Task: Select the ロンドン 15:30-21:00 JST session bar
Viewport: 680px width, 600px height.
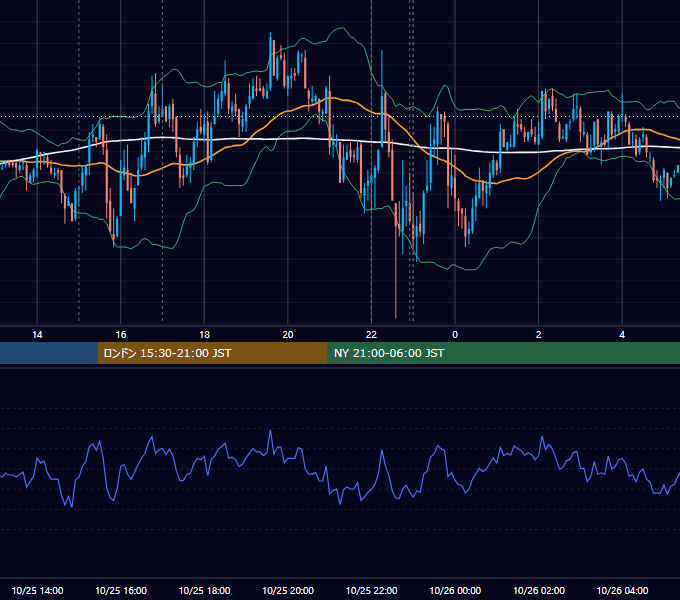Action: point(212,353)
